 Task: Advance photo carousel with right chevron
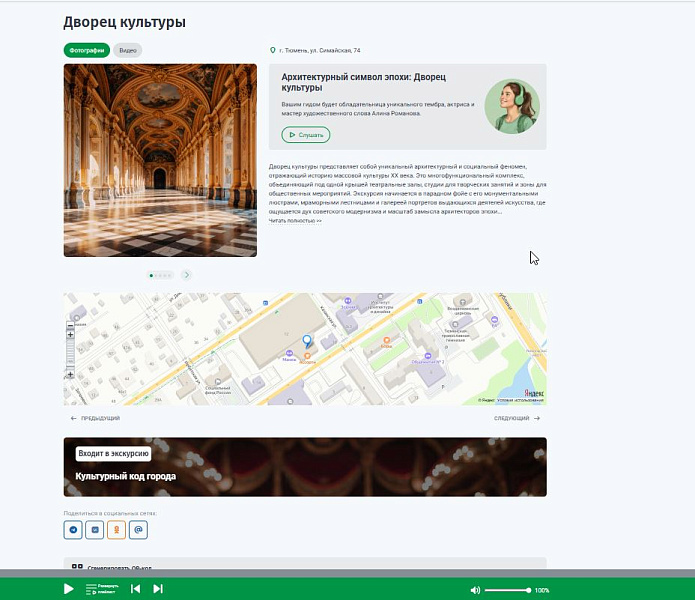click(x=187, y=275)
